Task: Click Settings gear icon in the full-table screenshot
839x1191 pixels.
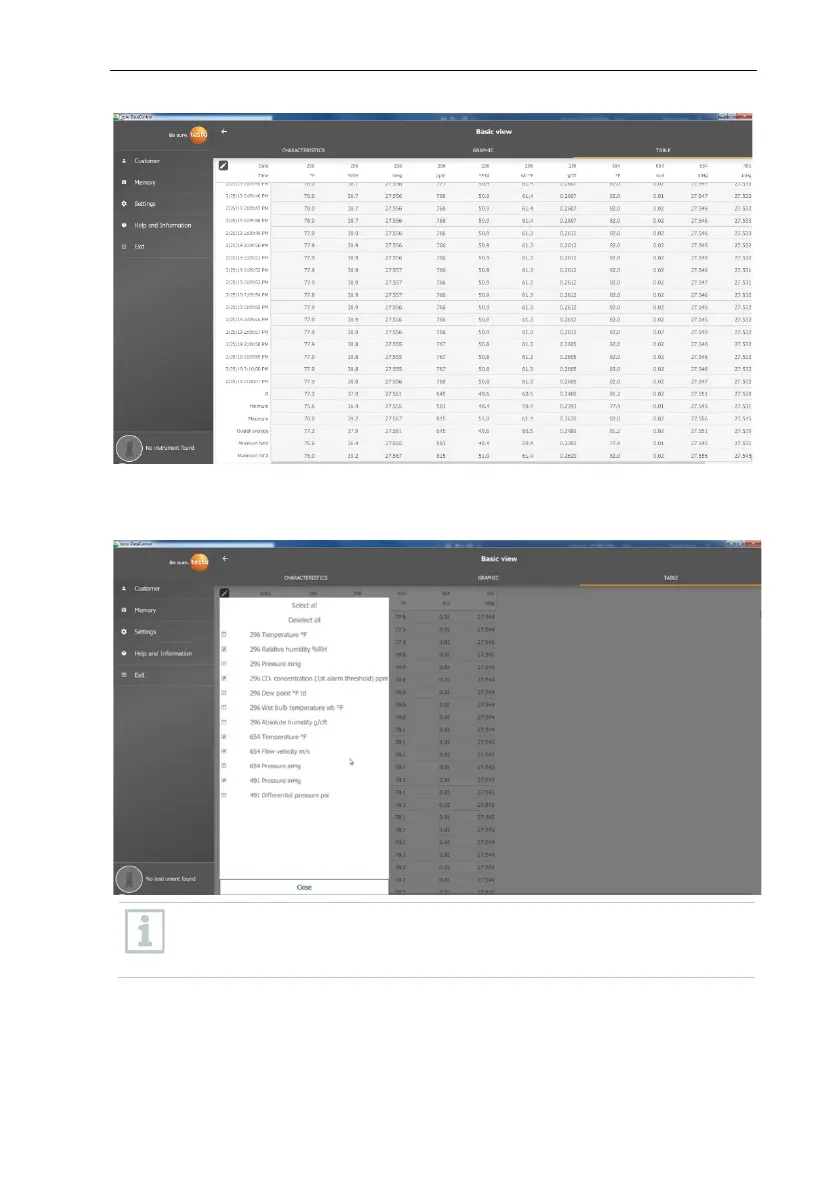Action: click(124, 204)
